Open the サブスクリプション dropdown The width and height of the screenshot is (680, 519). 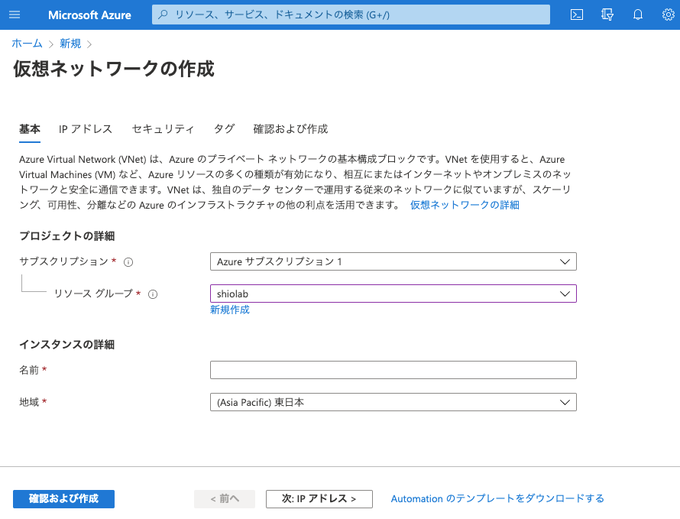393,261
